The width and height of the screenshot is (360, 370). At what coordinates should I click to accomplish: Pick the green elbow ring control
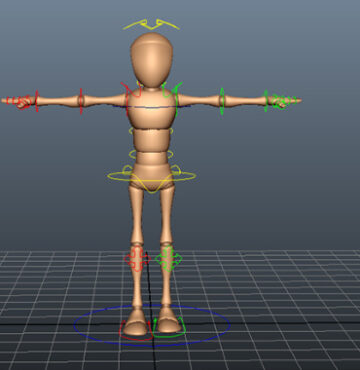(222, 102)
